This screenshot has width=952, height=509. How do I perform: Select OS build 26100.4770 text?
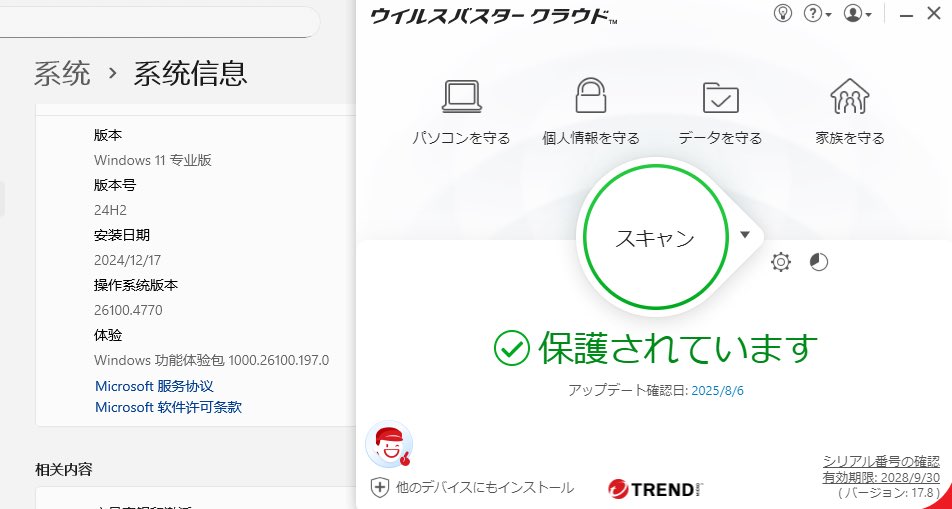[x=128, y=310]
